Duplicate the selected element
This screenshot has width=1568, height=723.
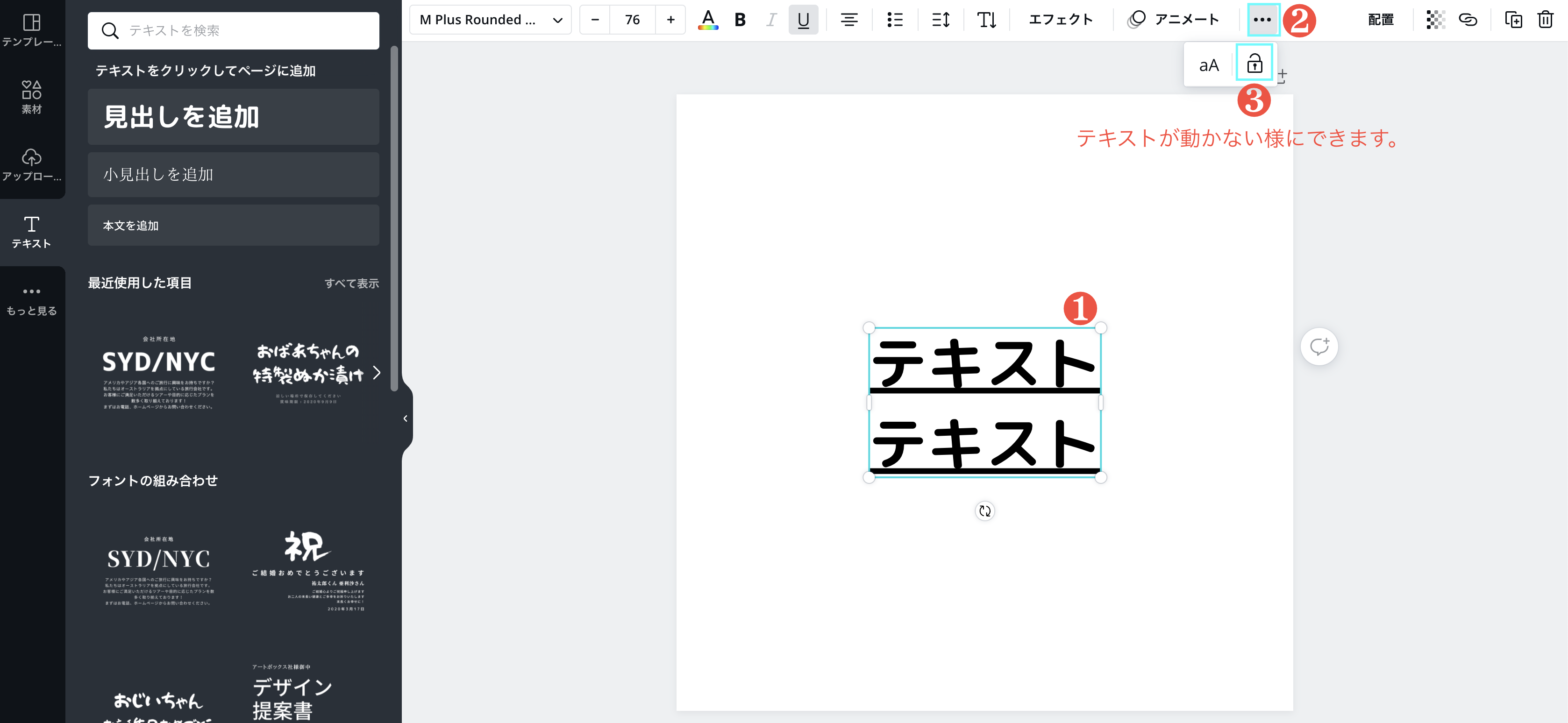[x=1513, y=20]
